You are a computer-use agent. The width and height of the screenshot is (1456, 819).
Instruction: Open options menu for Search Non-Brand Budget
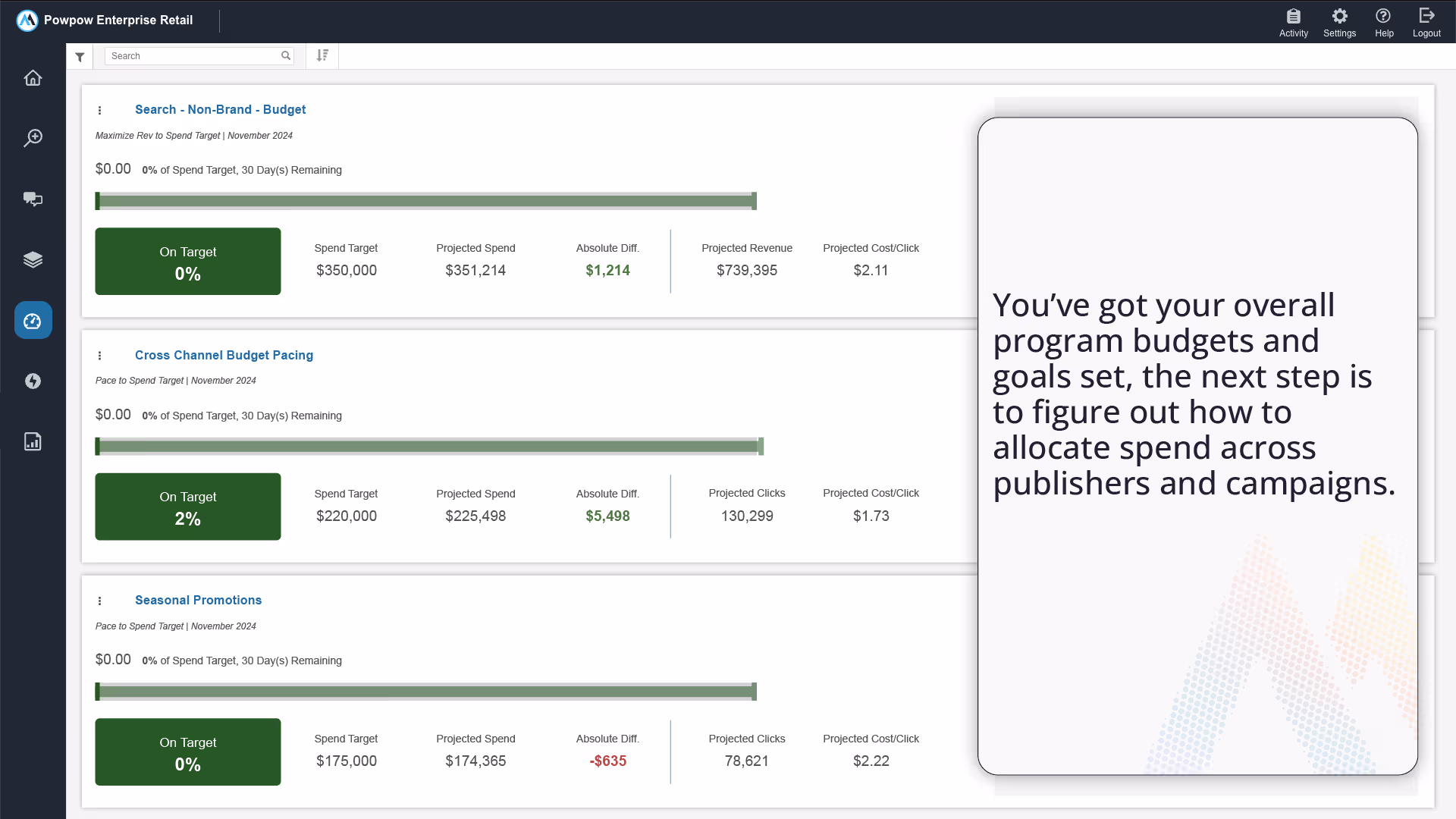point(99,111)
